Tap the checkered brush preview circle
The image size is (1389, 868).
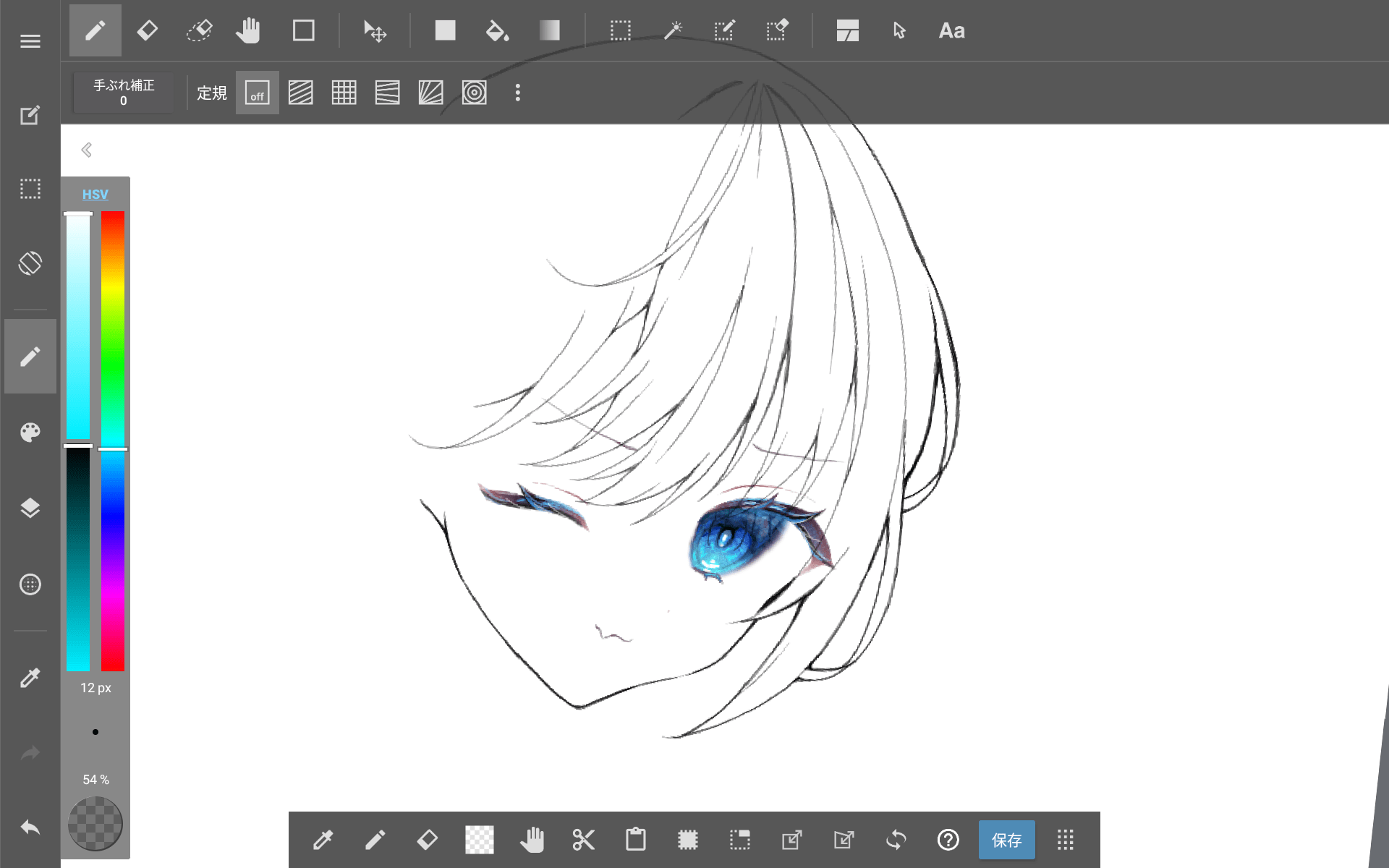95,823
